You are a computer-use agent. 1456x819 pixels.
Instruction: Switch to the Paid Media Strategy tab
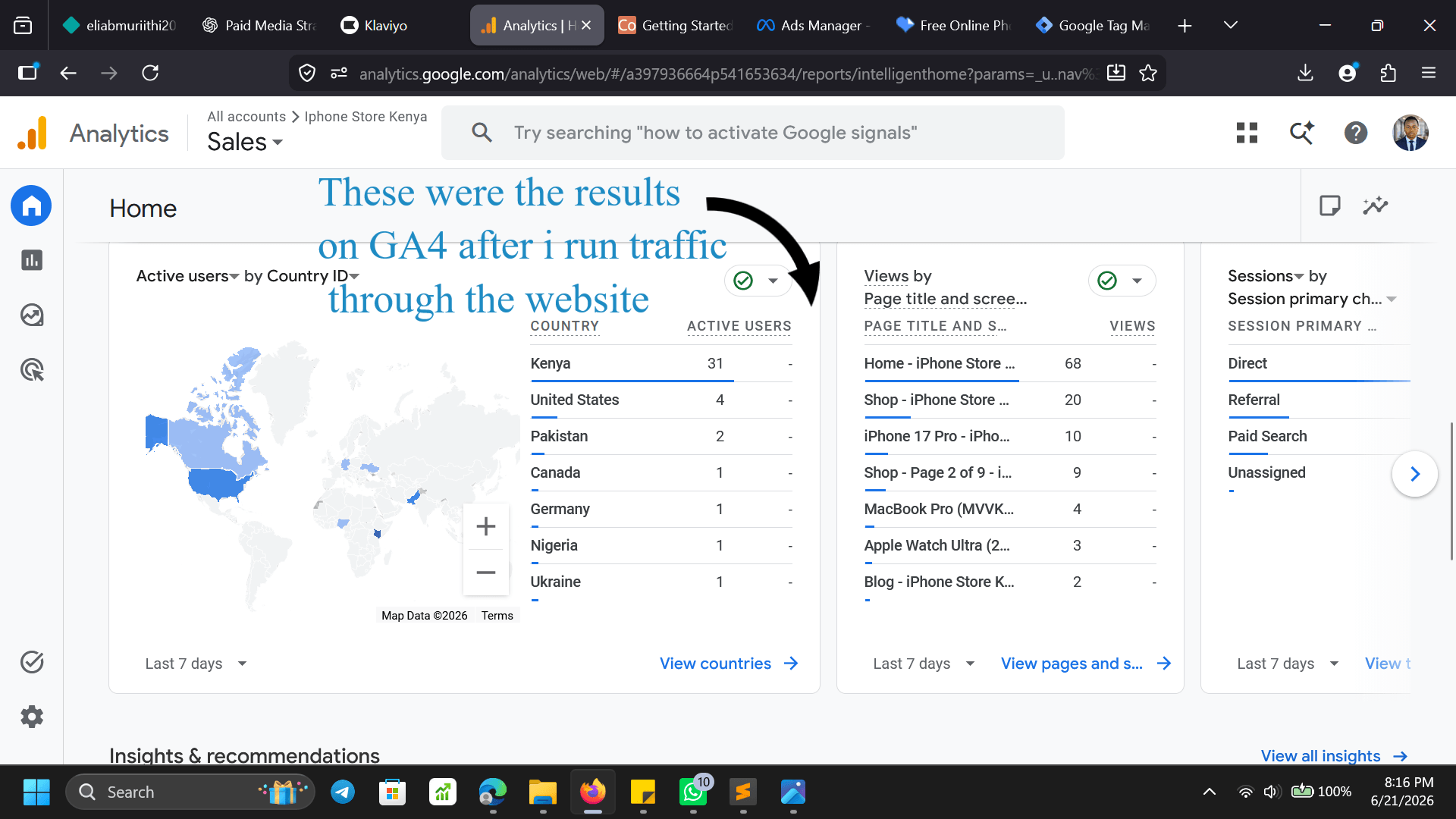coord(259,26)
